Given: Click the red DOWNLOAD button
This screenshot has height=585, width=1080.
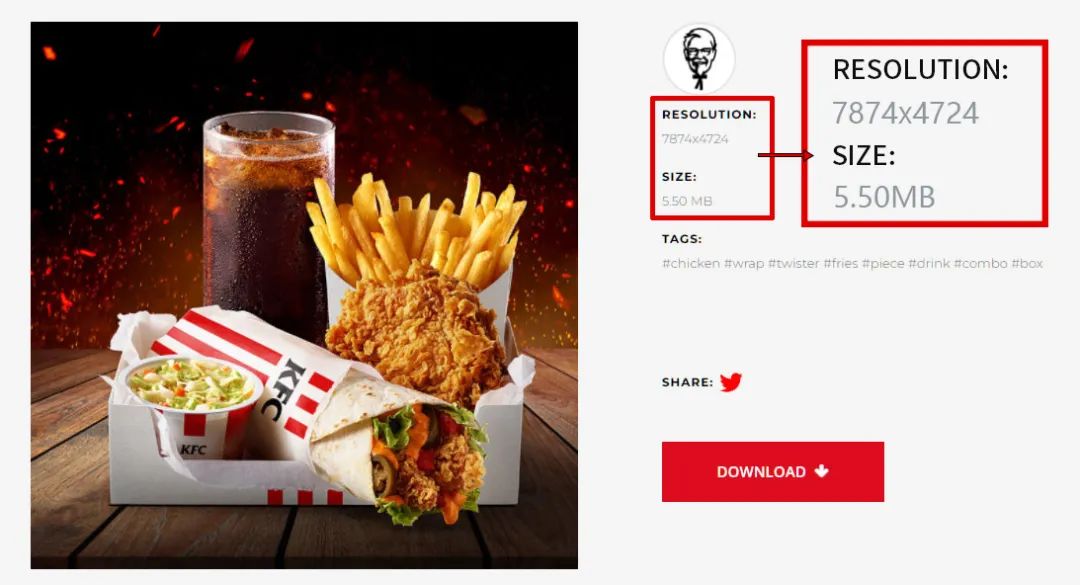Looking at the screenshot, I should click(773, 472).
